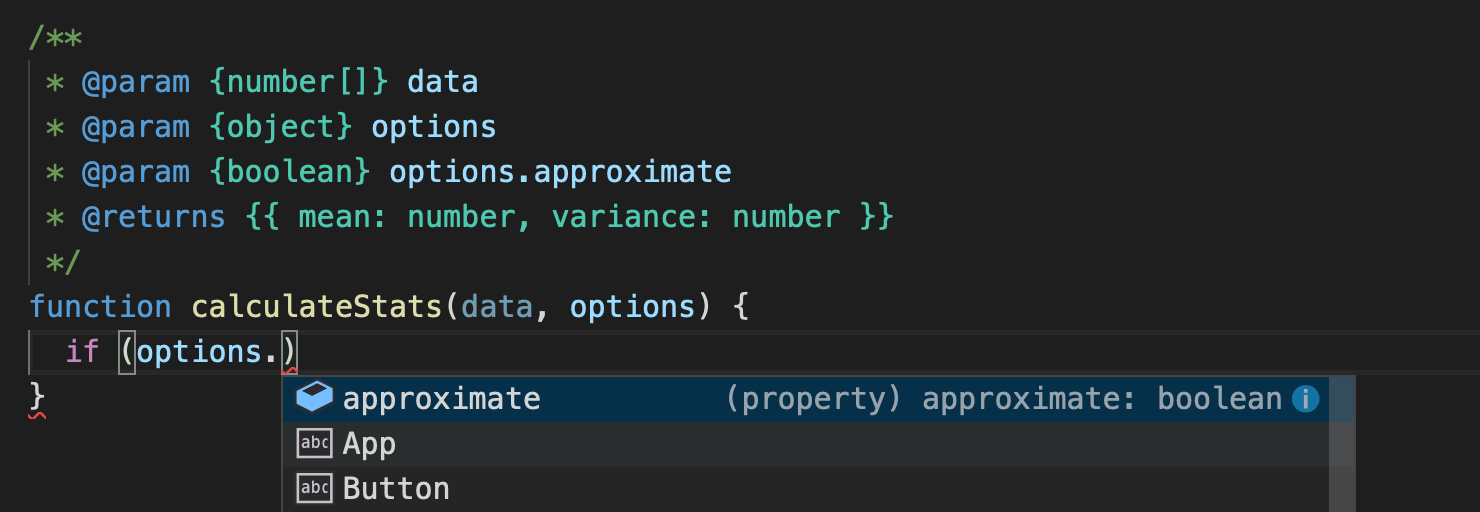Click the data parameter in function signature
The image size is (1480, 512).
(x=496, y=306)
